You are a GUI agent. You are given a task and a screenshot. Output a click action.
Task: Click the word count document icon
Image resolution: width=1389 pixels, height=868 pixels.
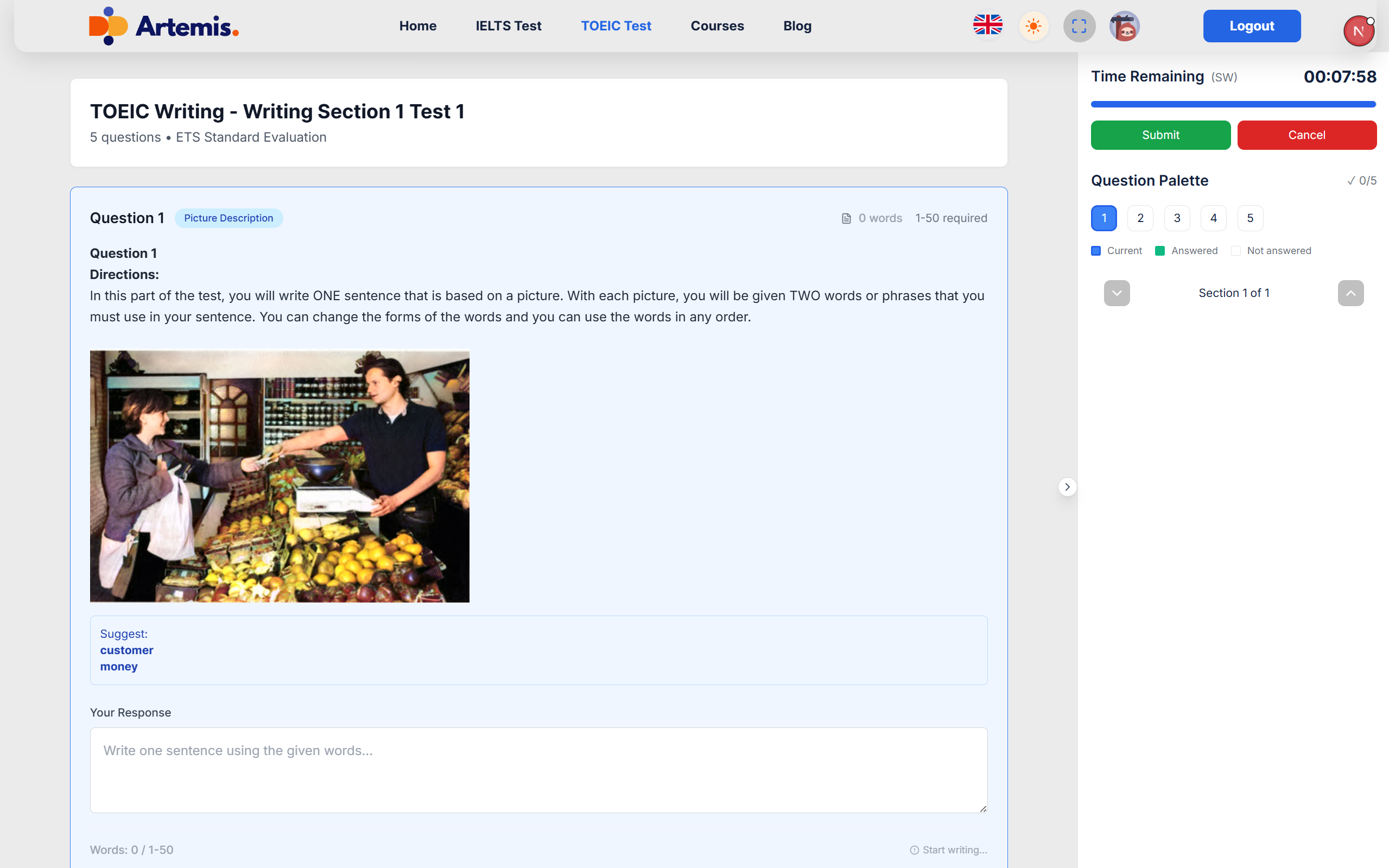tap(846, 218)
